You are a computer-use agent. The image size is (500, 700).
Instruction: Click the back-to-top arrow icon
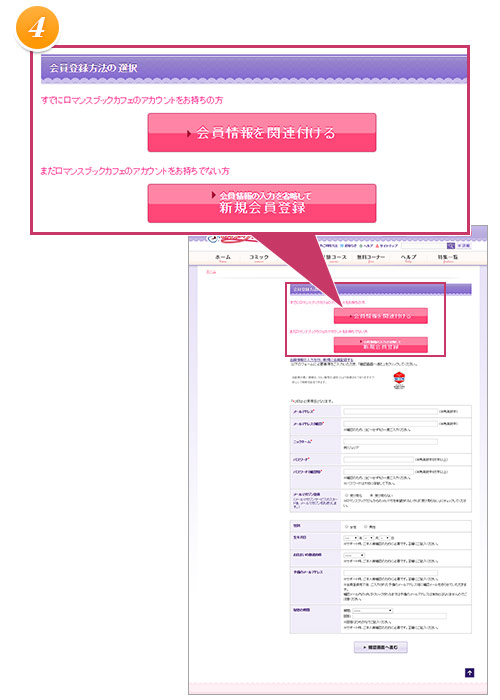pos(469,672)
